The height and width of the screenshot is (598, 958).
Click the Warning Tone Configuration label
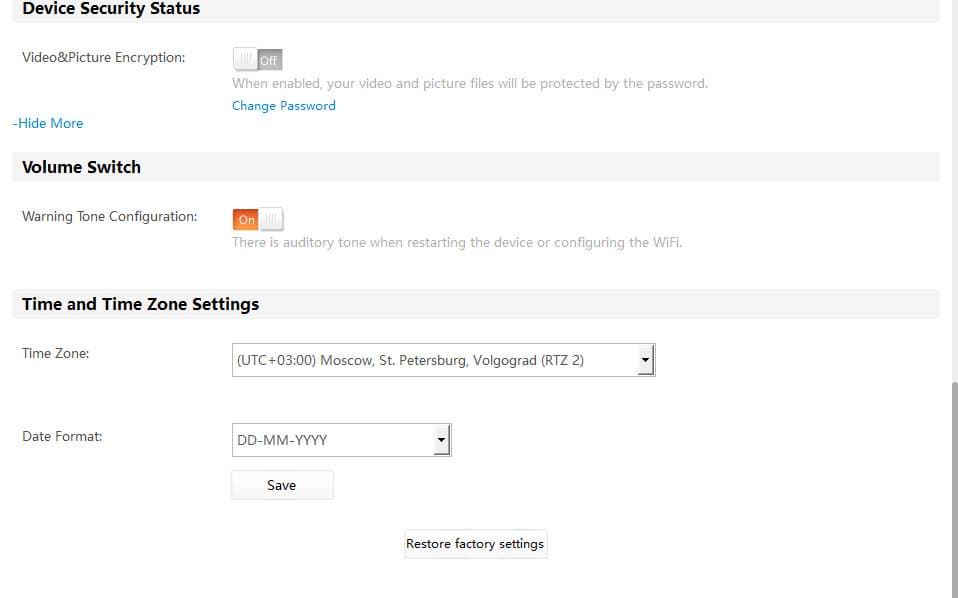tap(109, 217)
